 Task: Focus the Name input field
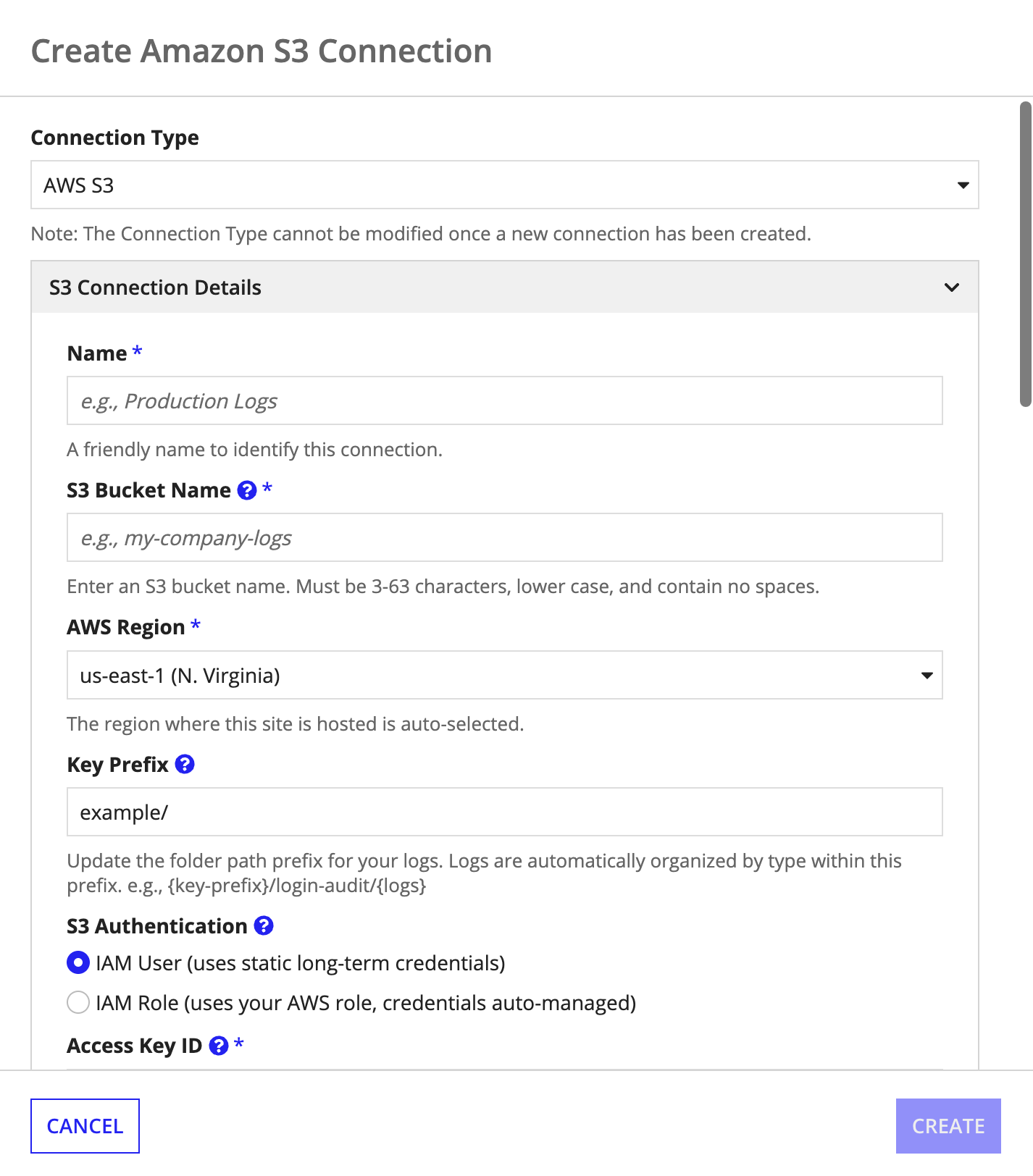505,400
